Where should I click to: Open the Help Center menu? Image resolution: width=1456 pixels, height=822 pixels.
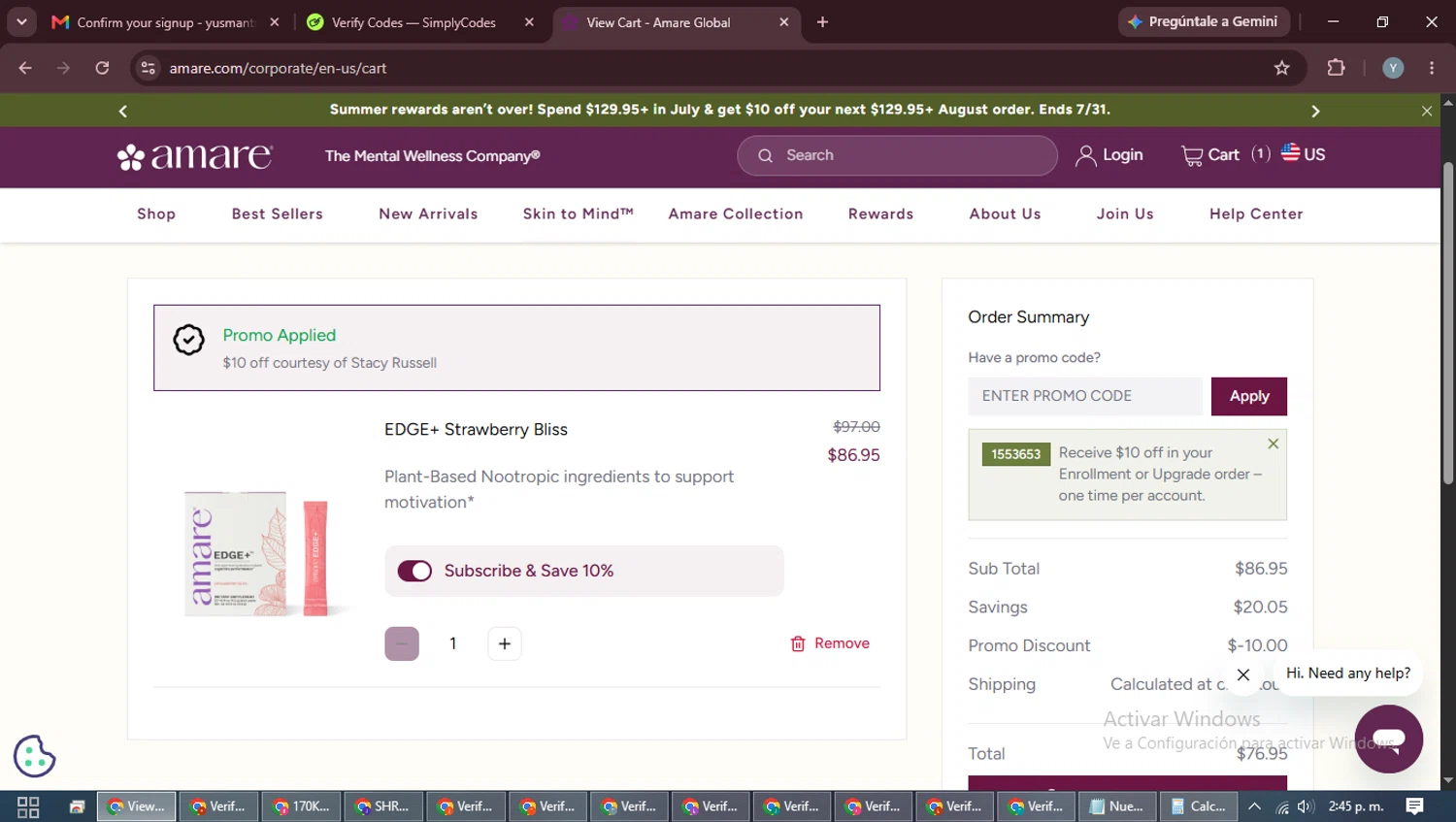click(1256, 214)
